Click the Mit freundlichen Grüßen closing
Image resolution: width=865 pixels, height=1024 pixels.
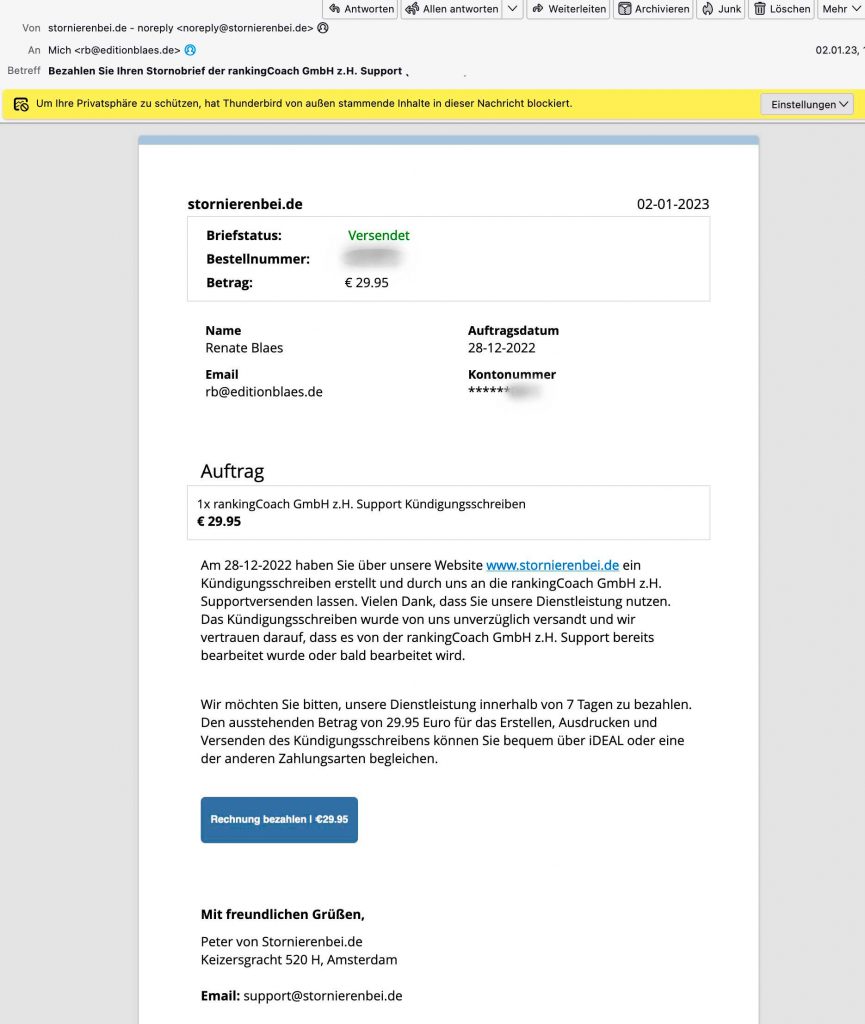tap(283, 914)
